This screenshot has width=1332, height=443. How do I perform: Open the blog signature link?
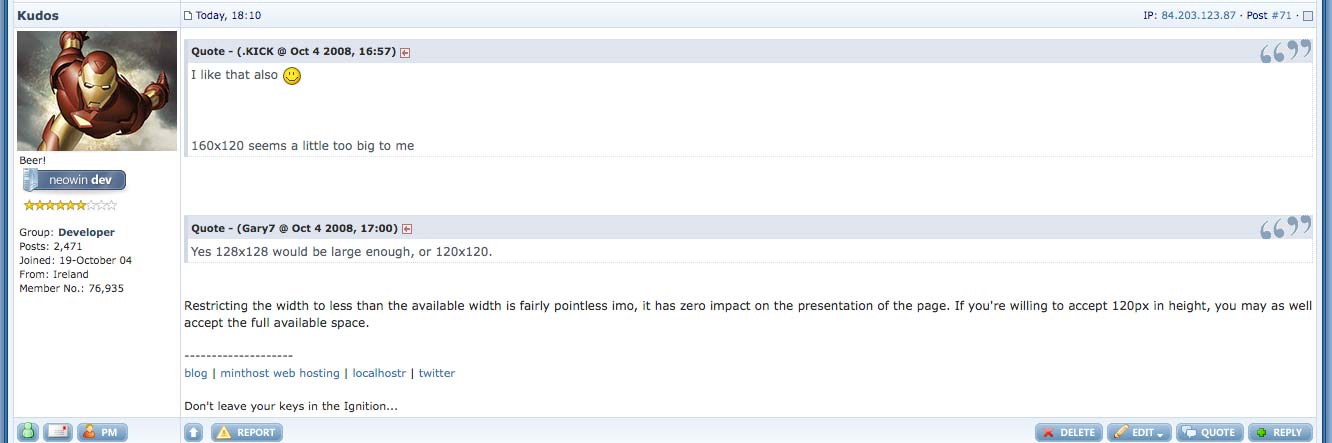(x=196, y=373)
